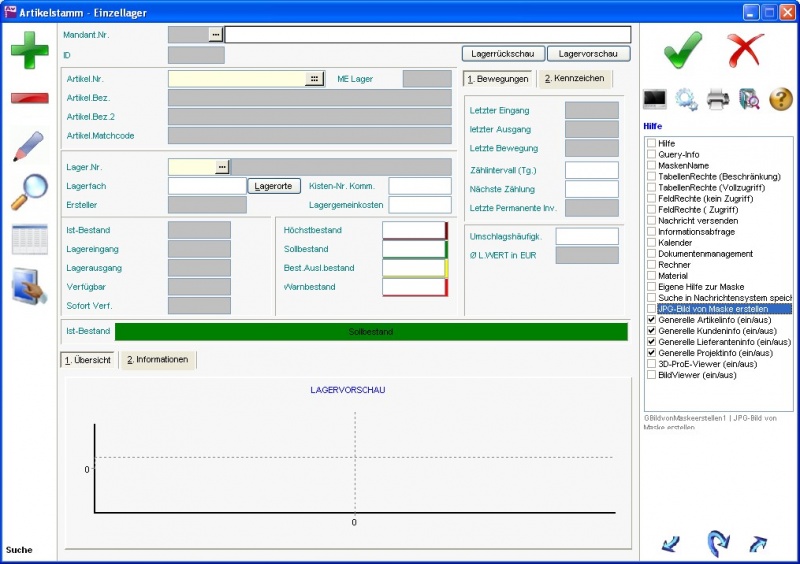Click the Lagerrückschau button
Screen dimensions: 800x564
(x=502, y=54)
